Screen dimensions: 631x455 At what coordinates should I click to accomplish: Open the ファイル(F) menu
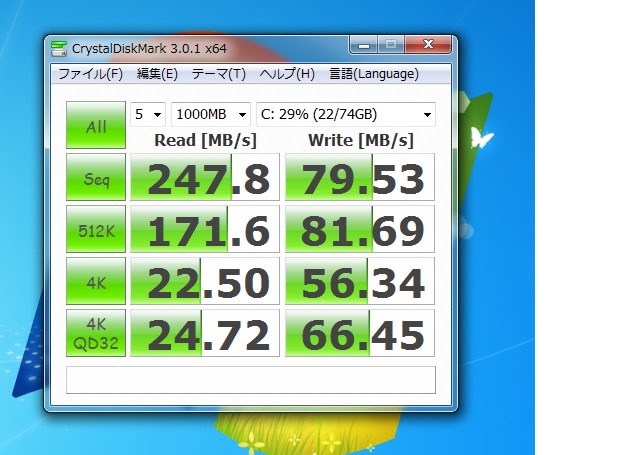coord(91,74)
